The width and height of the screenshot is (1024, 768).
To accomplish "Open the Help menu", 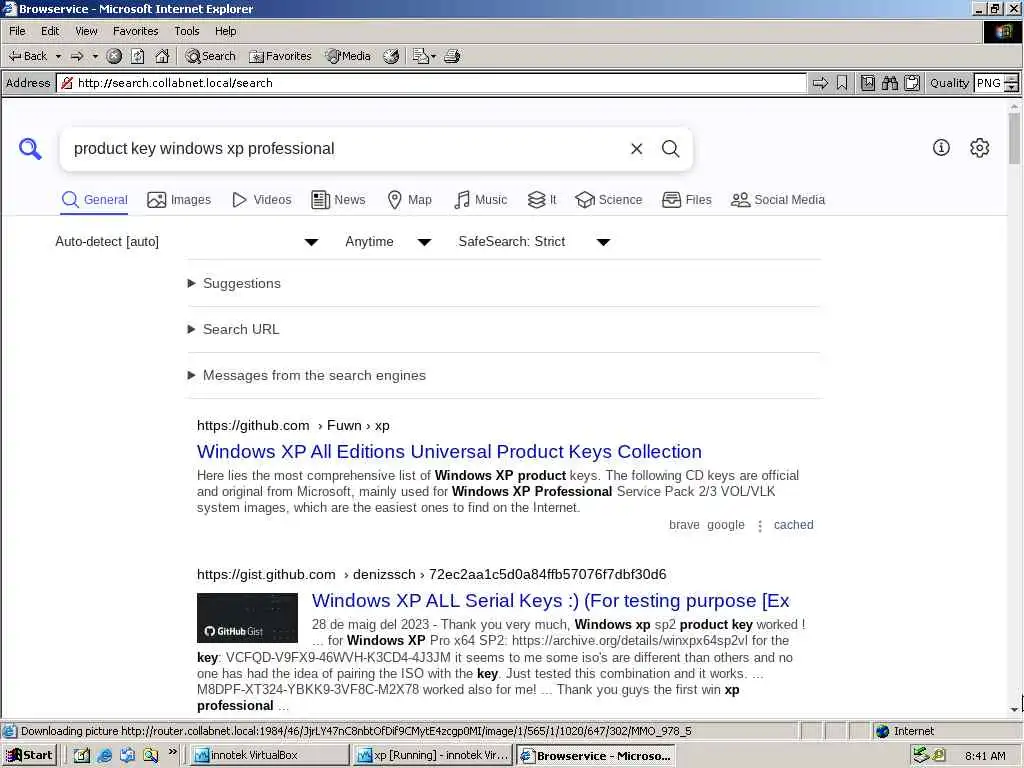I will [x=225, y=31].
